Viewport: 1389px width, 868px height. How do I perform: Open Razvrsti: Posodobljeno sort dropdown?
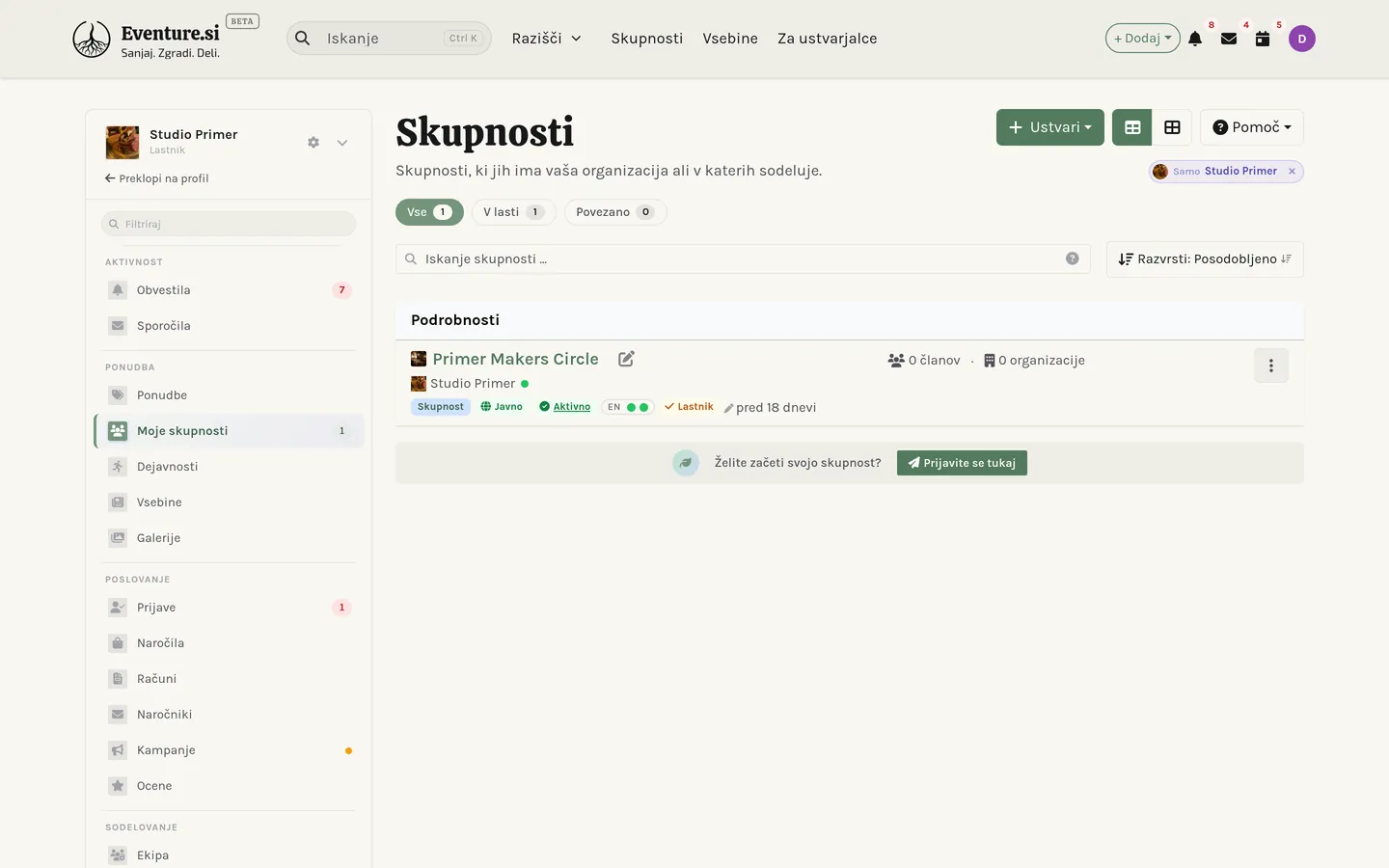[x=1205, y=259]
